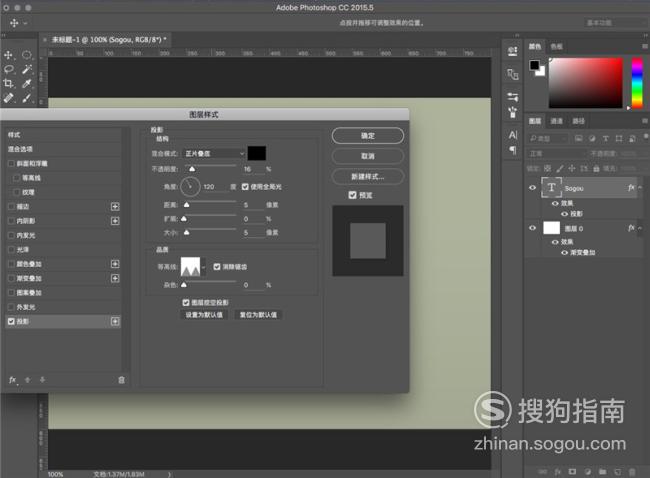Move effect down arrow in Layer Style dialog
The image size is (650, 478).
(42, 380)
